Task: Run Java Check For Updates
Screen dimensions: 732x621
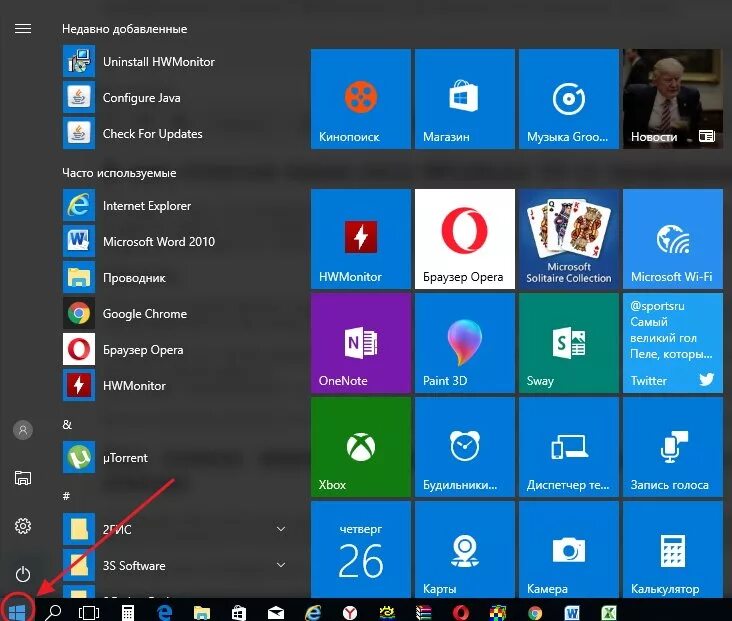Action: click(x=133, y=134)
